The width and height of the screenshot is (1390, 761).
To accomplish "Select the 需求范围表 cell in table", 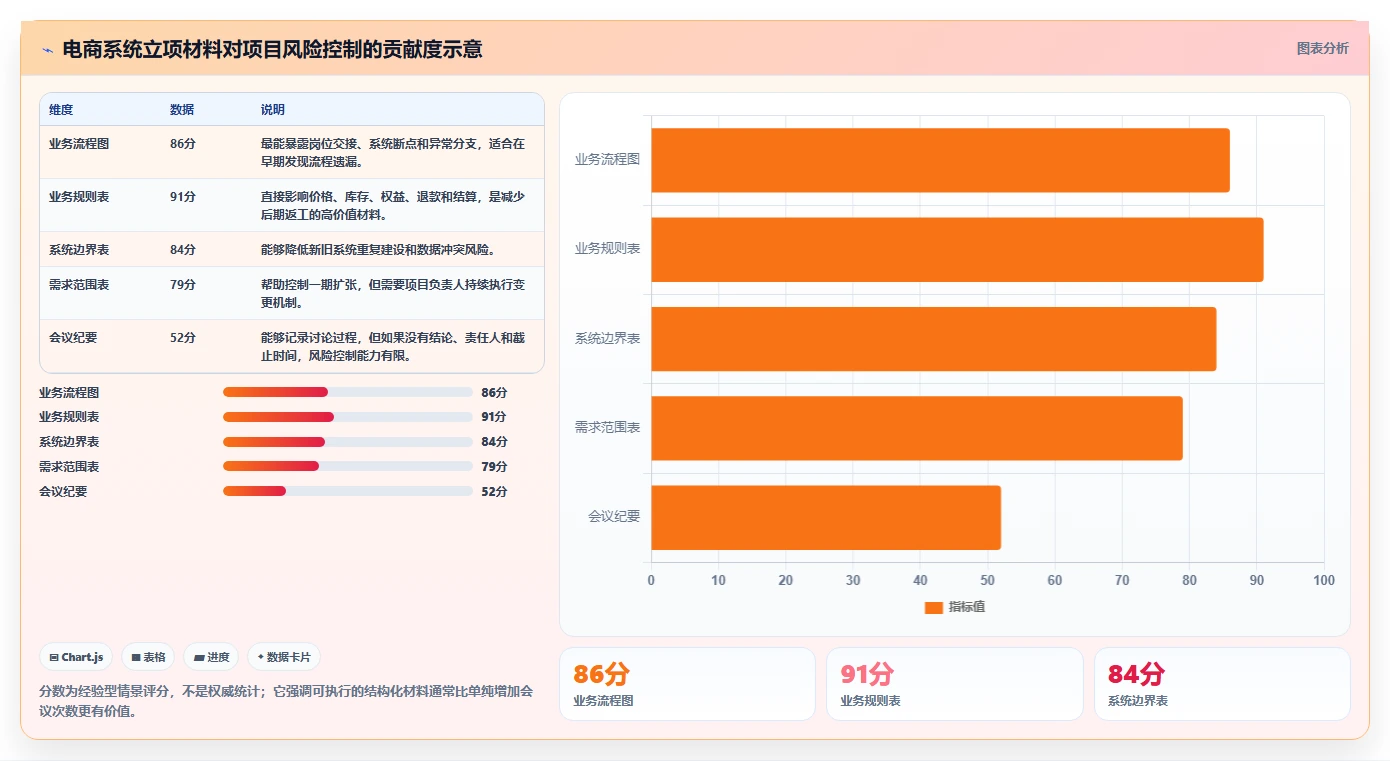I will coord(79,285).
